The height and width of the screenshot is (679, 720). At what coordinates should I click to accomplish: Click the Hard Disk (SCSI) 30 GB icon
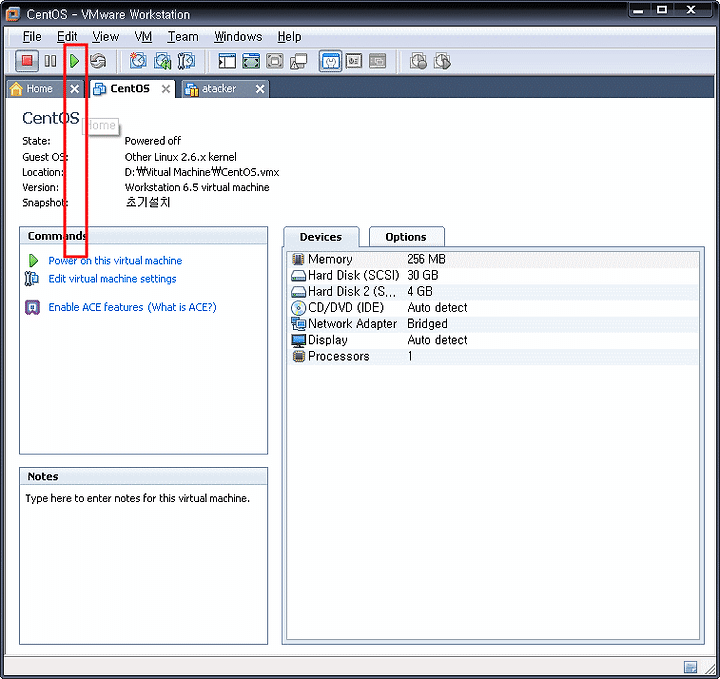(298, 275)
